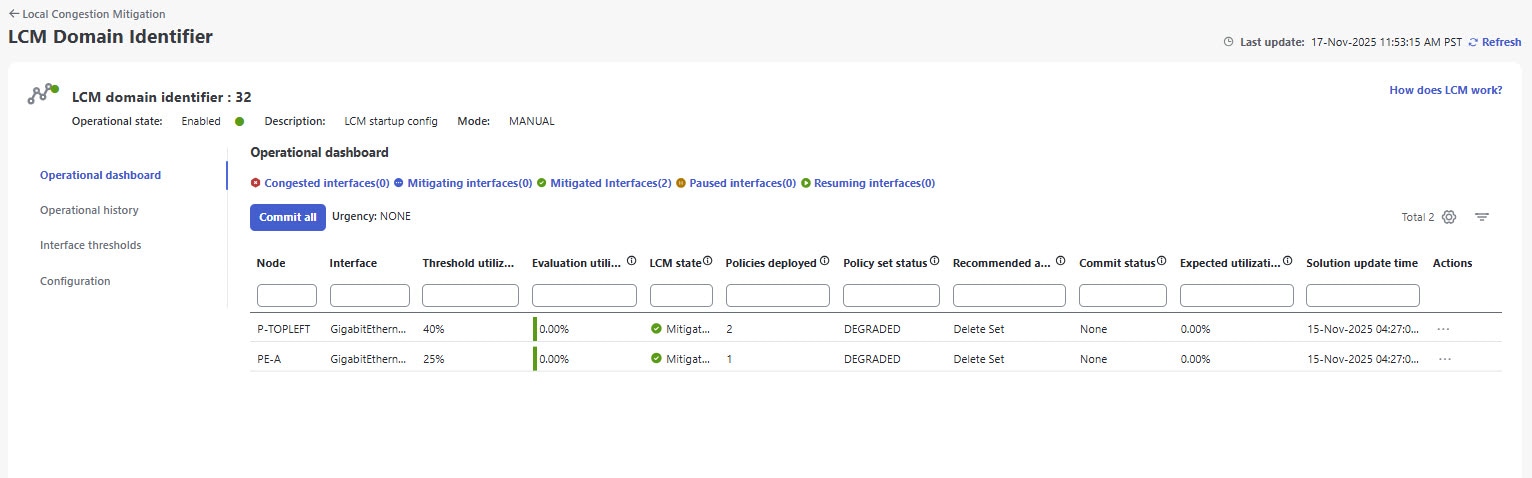Click the table filter icon

tap(1482, 217)
